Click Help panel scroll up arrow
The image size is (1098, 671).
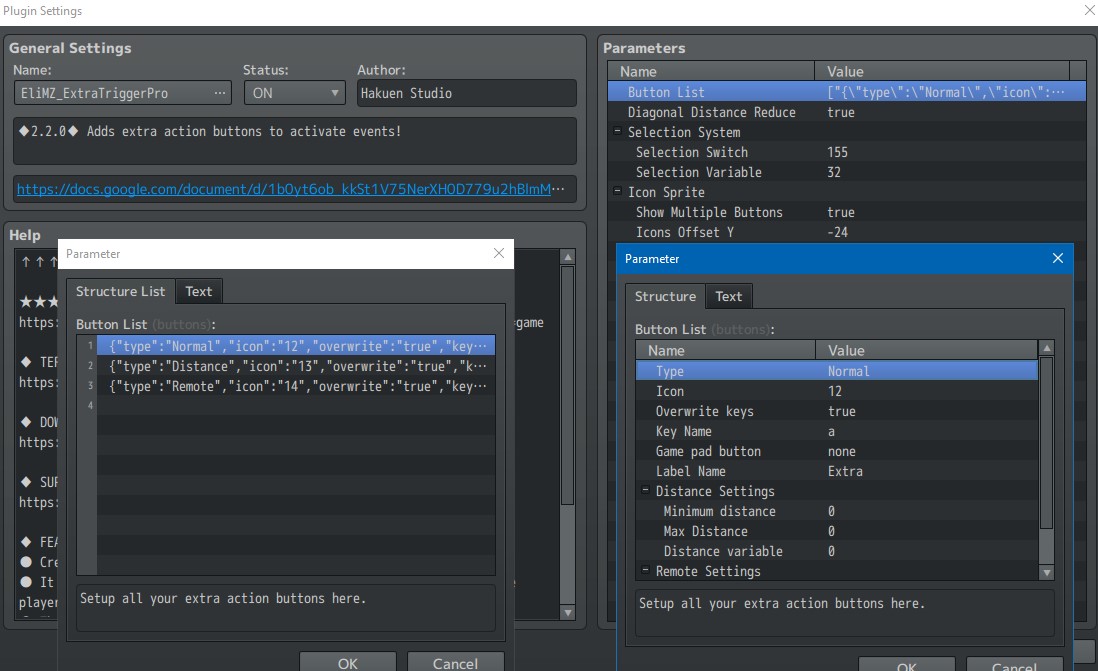(568, 257)
